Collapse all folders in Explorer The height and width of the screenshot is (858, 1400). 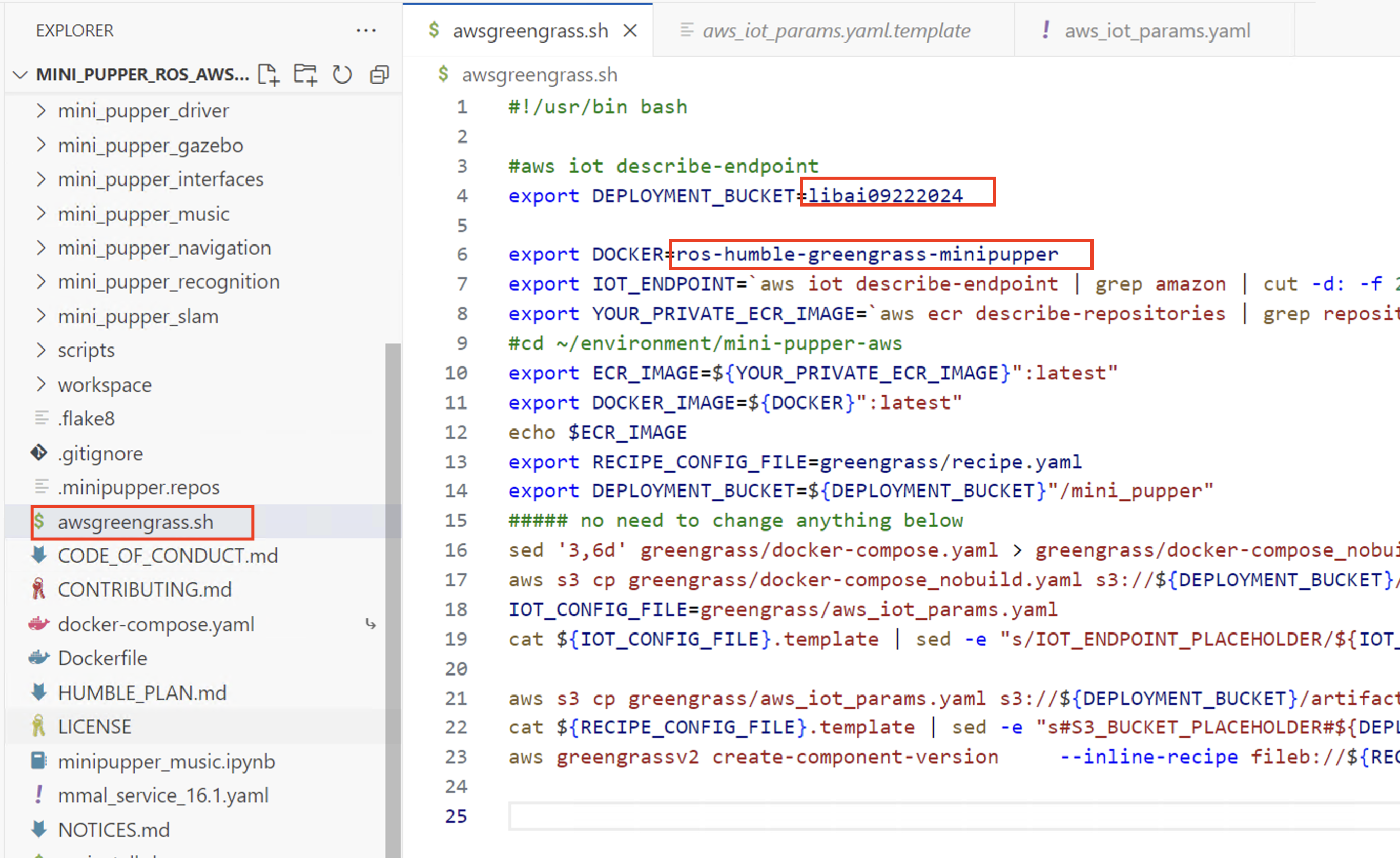tap(379, 74)
